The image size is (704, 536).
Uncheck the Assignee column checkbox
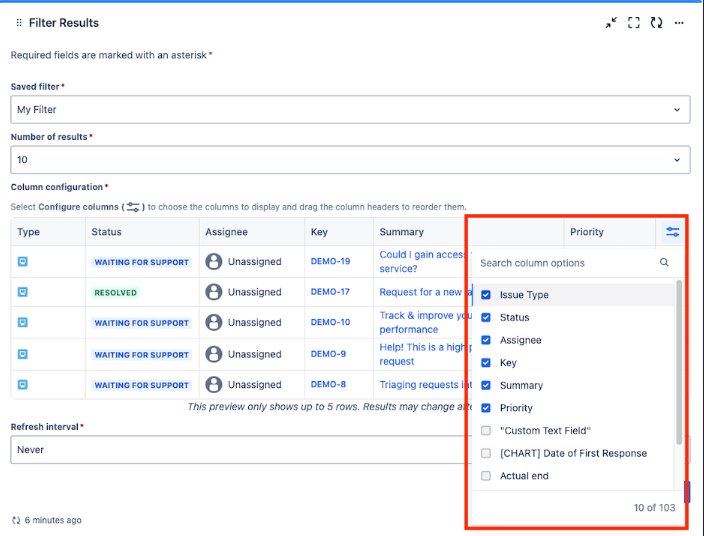[486, 340]
